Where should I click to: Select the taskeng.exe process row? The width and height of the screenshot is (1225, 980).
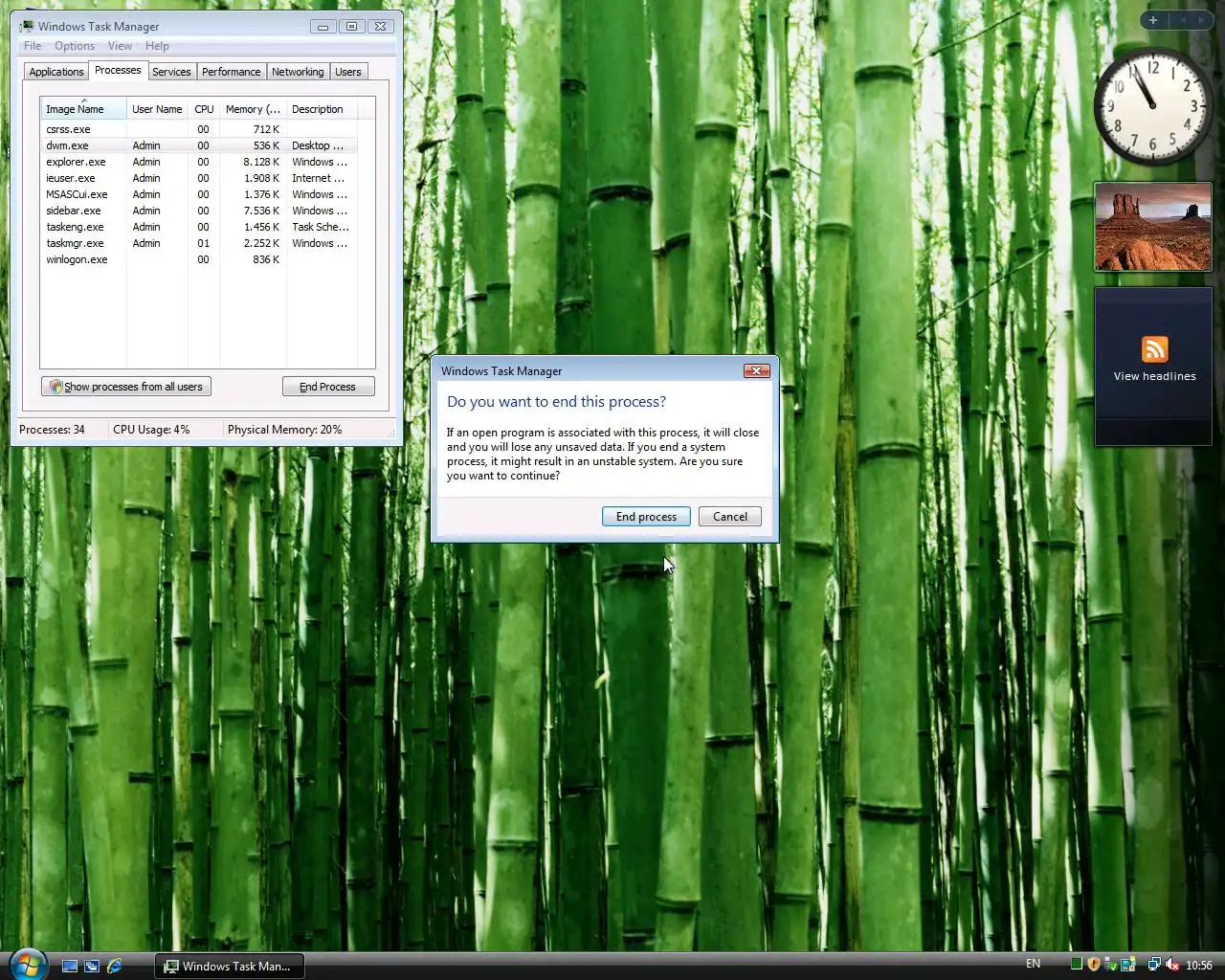(199, 227)
